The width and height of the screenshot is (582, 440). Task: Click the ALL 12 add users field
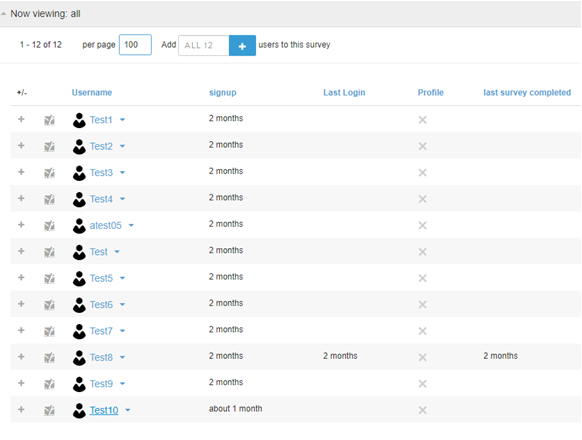pos(204,46)
